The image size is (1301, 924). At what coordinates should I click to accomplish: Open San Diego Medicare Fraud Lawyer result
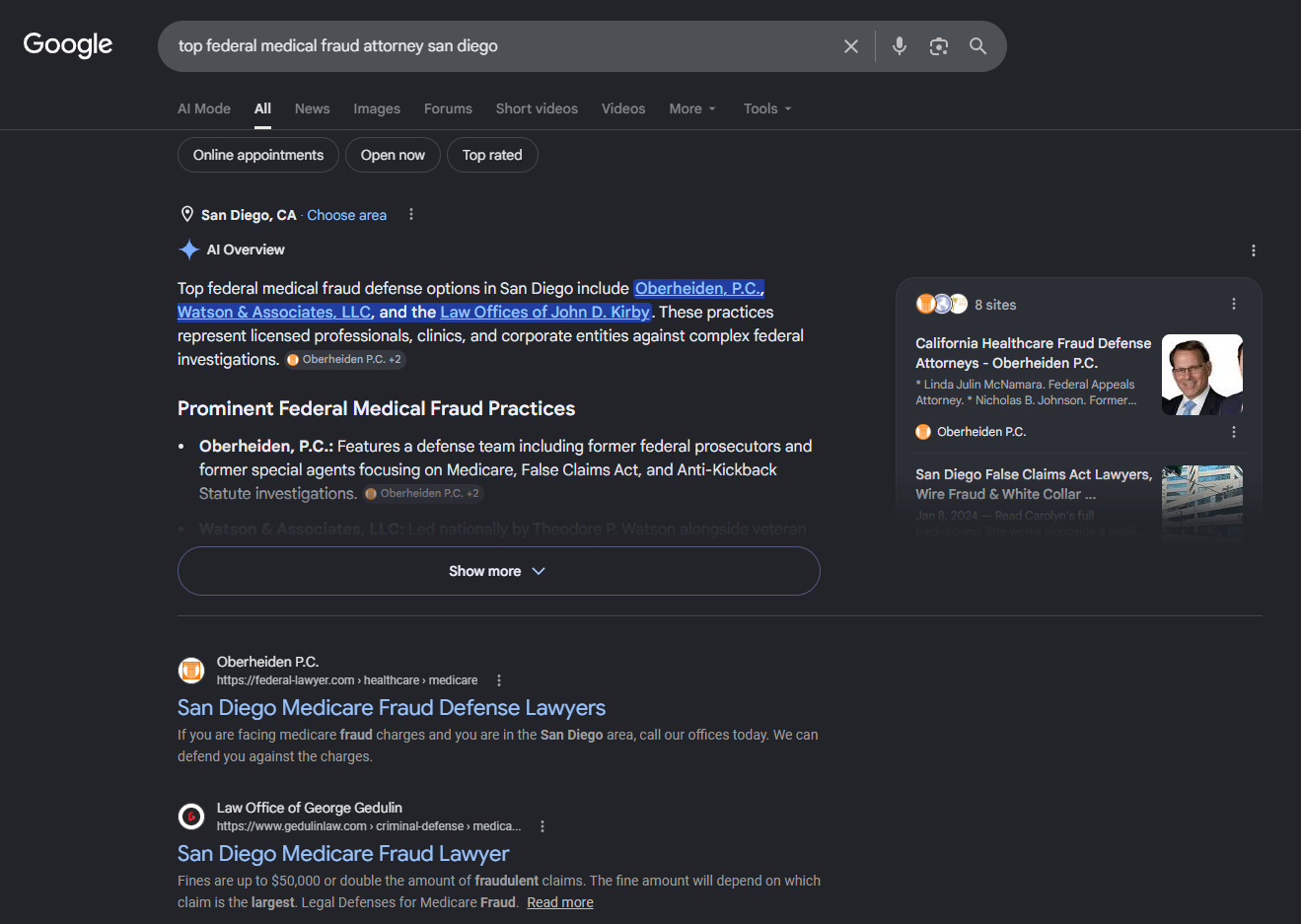[343, 854]
